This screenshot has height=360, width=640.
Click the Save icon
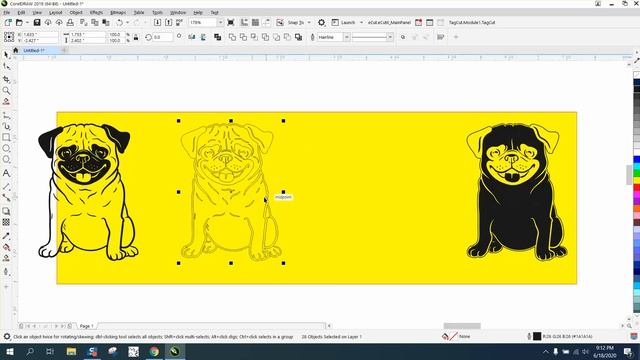[x=37, y=22]
